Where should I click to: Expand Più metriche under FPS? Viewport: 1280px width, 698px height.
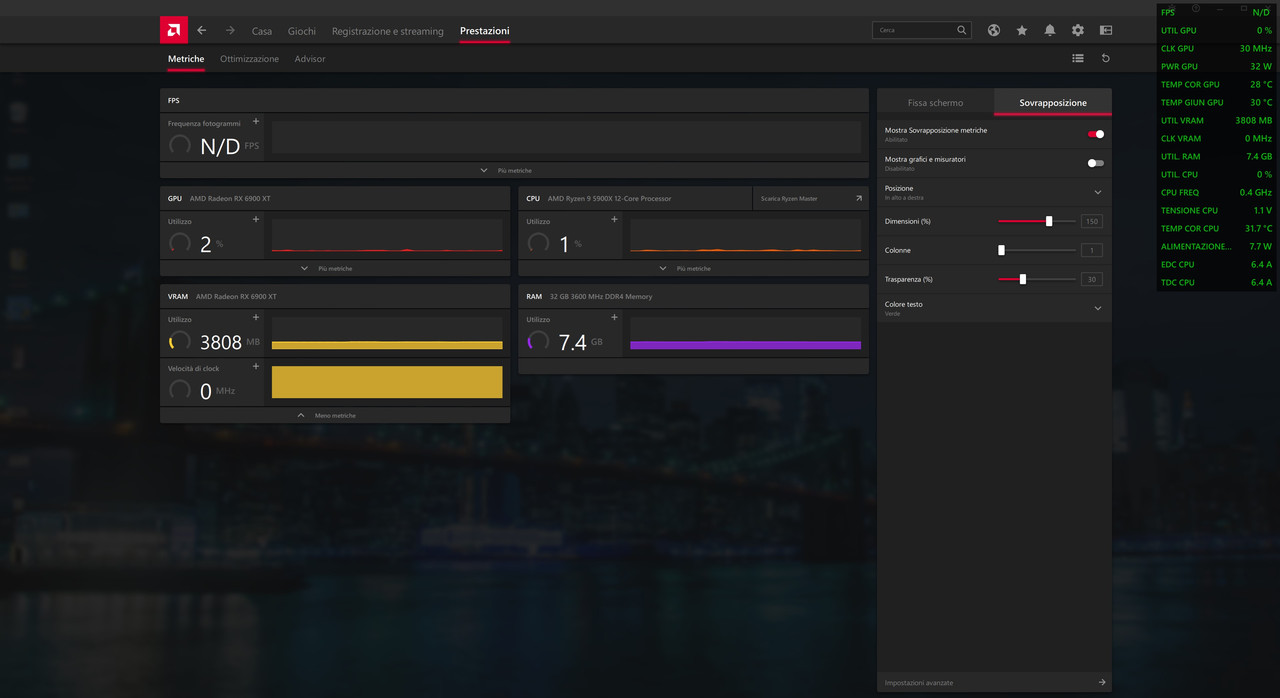click(x=514, y=170)
